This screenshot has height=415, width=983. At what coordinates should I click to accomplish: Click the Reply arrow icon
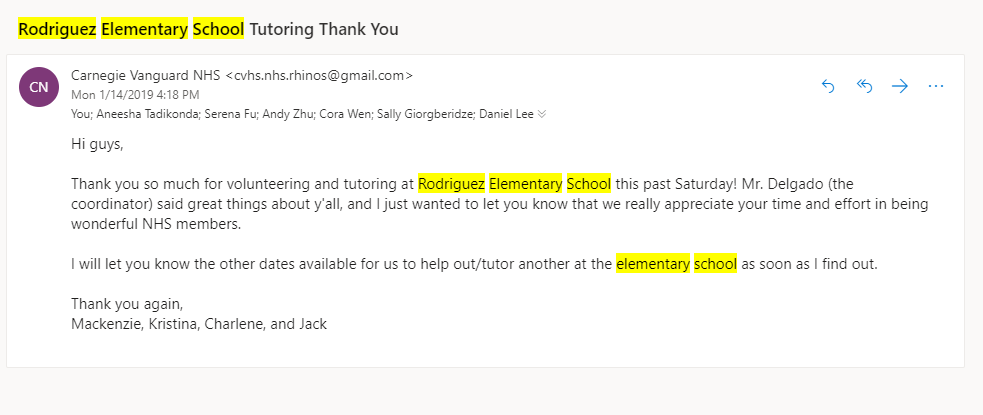point(827,86)
